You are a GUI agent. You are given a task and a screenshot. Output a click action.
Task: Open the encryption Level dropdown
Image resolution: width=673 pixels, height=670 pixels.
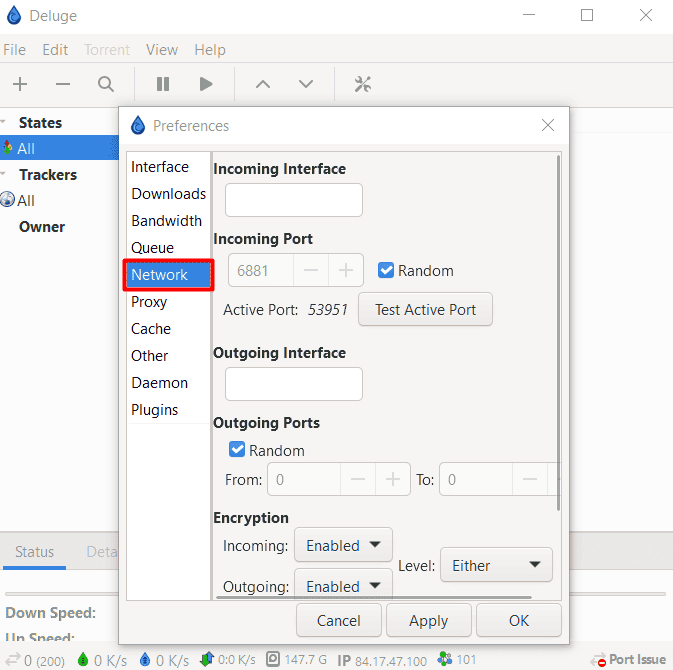coord(496,565)
